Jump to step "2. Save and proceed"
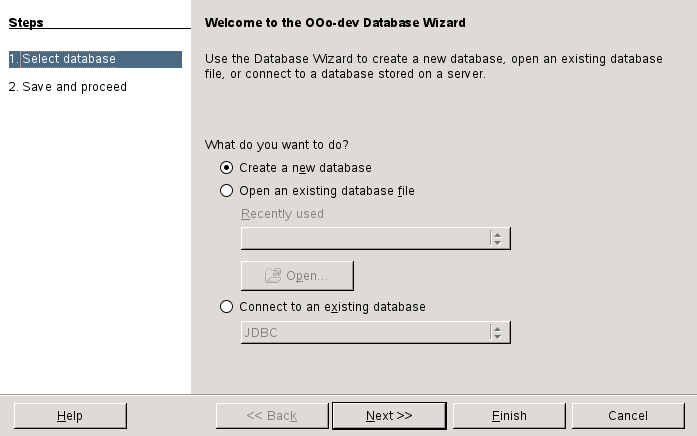Image resolution: width=697 pixels, height=436 pixels. (x=68, y=87)
